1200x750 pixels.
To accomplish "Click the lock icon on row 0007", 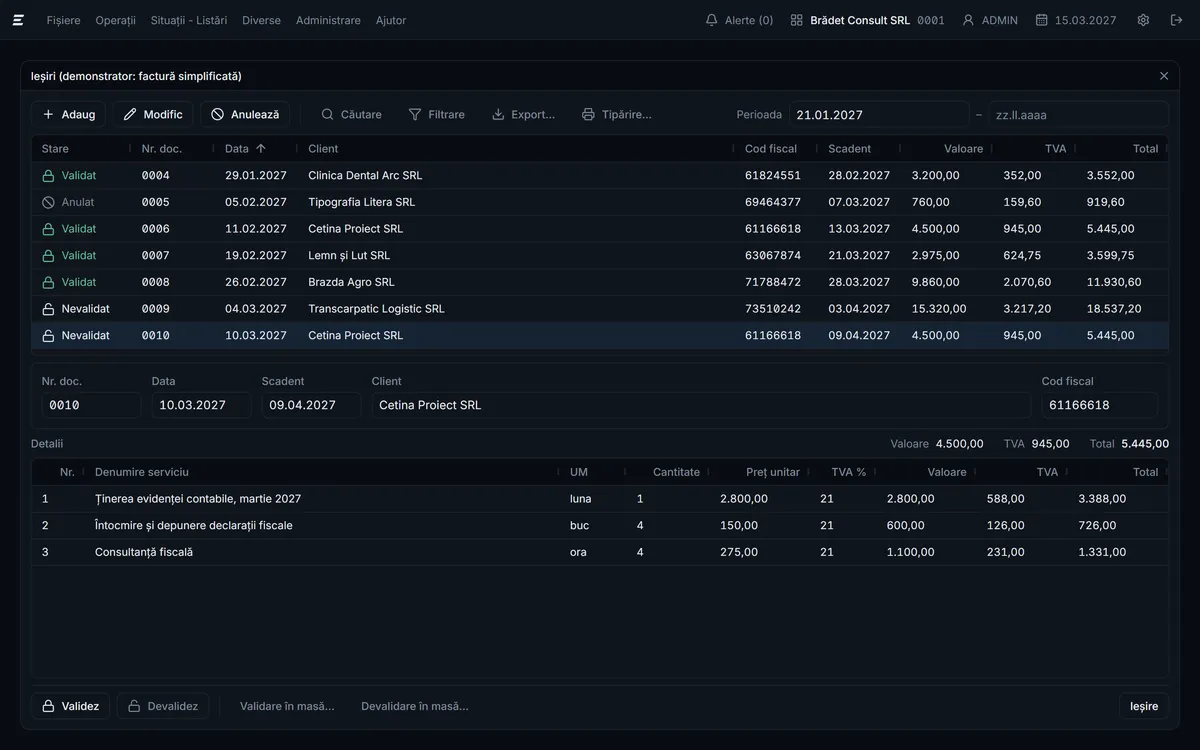I will (x=48, y=256).
